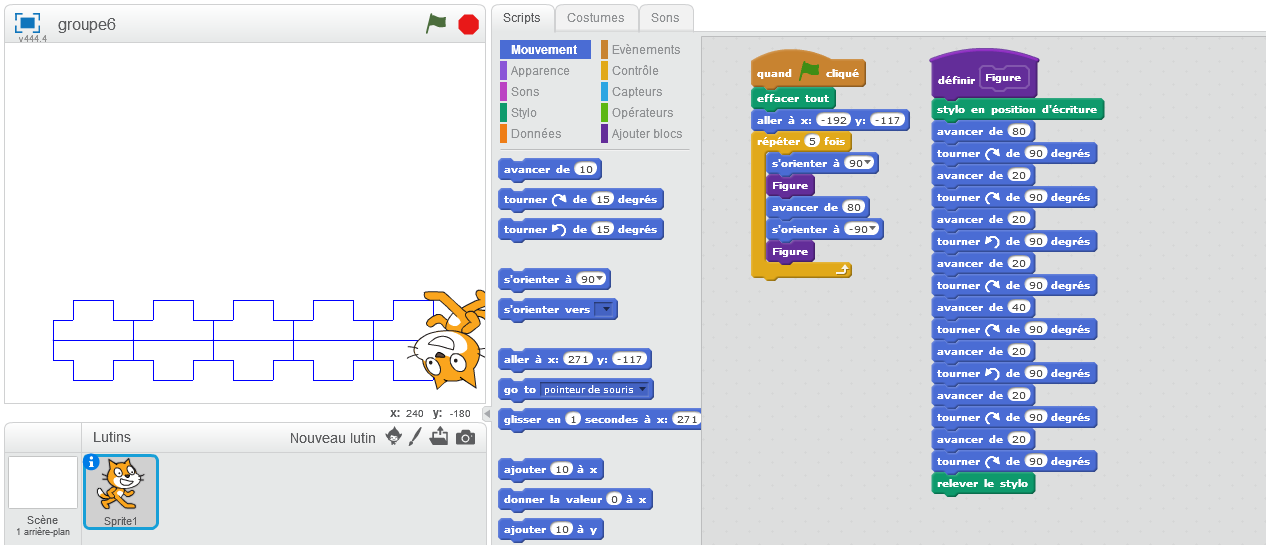Open the Sons tab
The width and height of the screenshot is (1266, 545).
click(665, 17)
